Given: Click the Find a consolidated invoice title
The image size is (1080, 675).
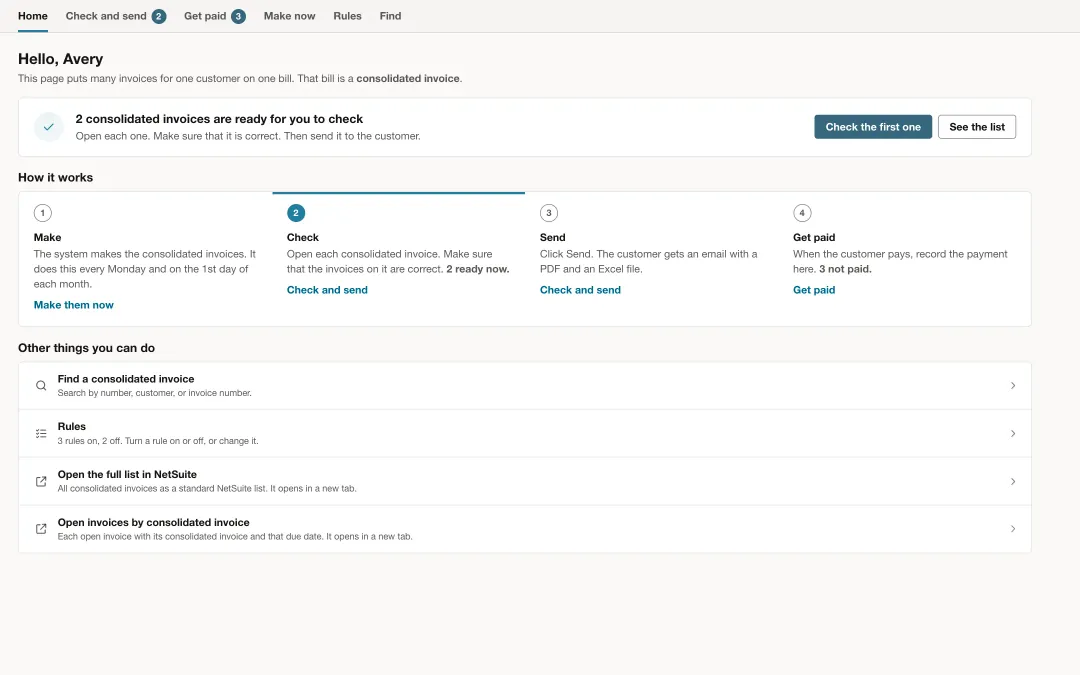Looking at the screenshot, I should pos(126,379).
